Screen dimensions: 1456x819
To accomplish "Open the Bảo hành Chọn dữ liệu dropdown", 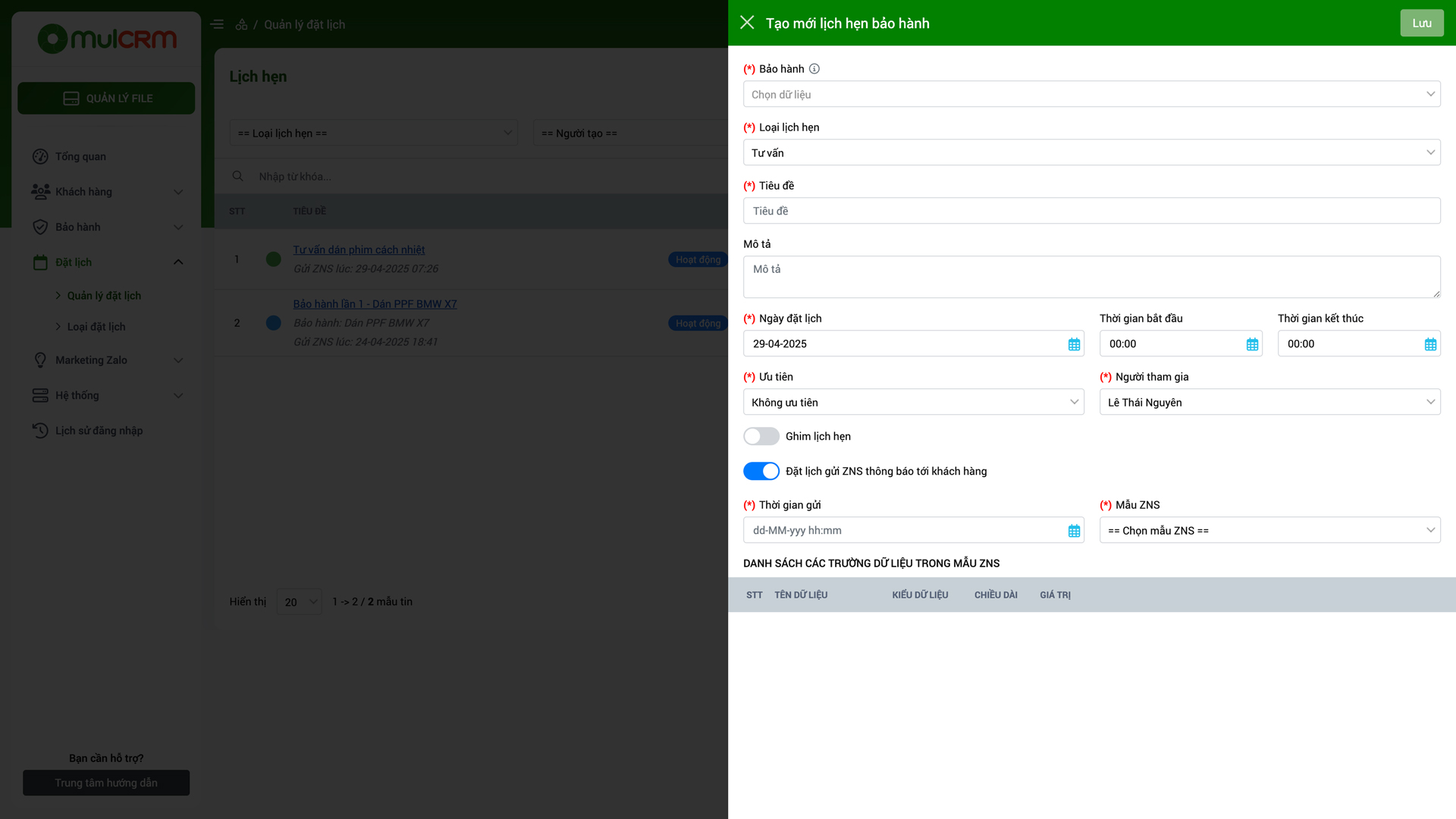I will [1090, 94].
